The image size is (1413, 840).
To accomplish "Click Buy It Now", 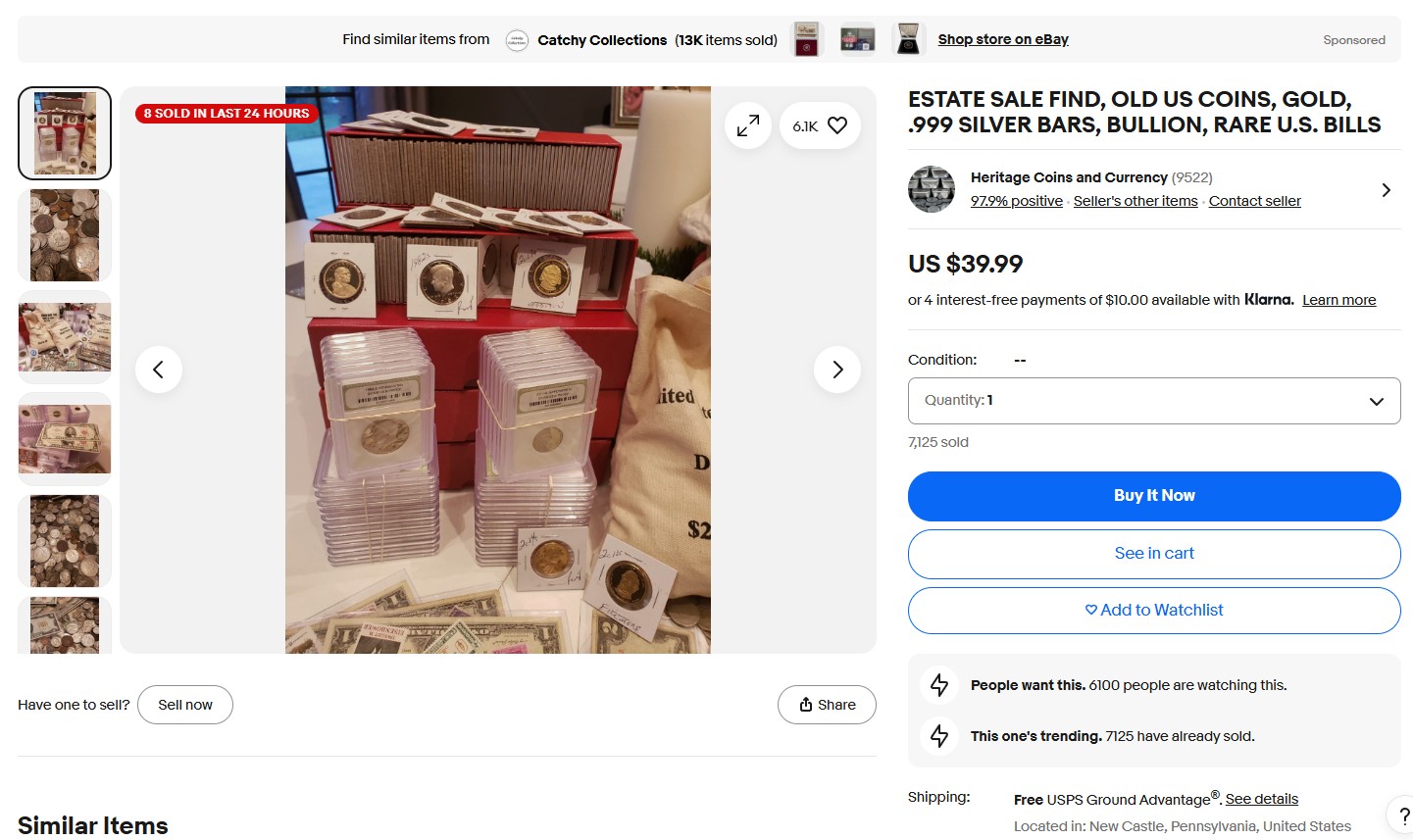I will pyautogui.click(x=1154, y=496).
